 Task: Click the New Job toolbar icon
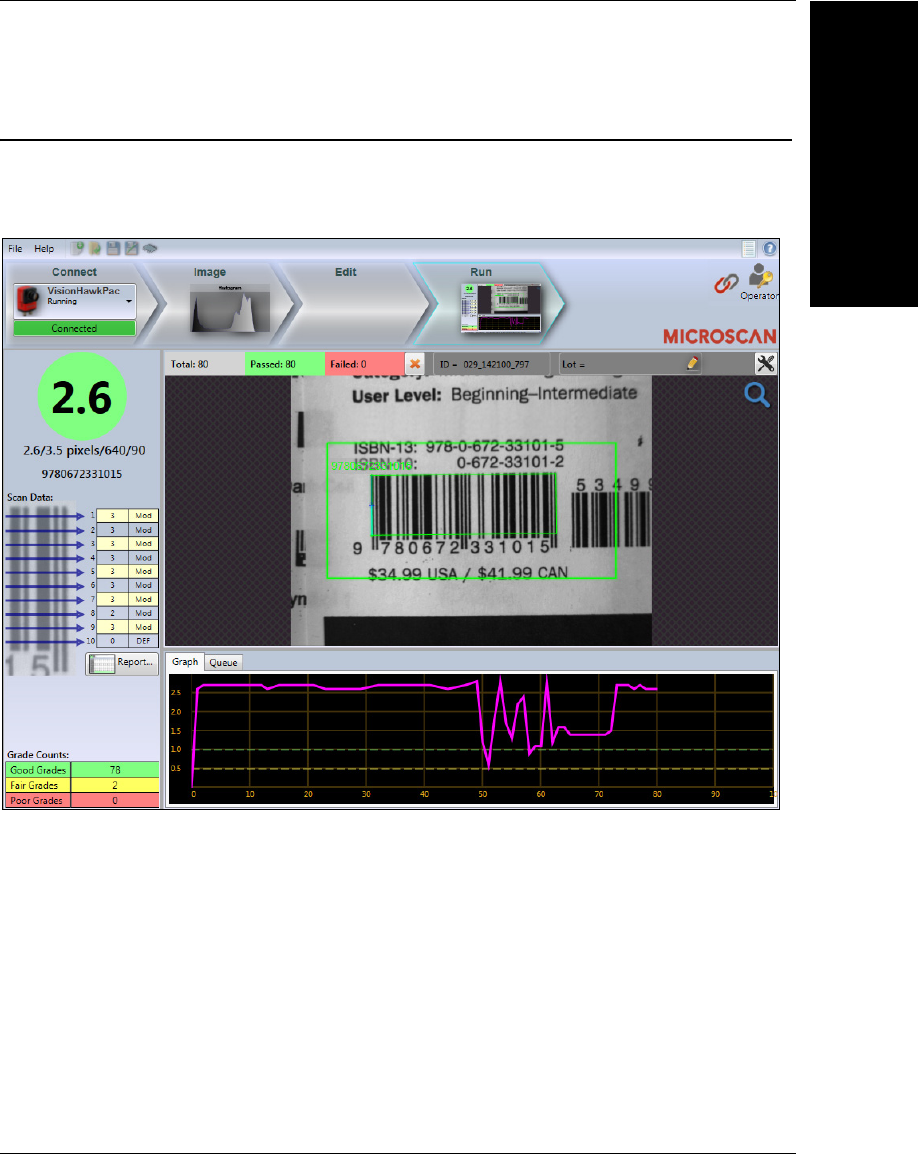point(77,249)
